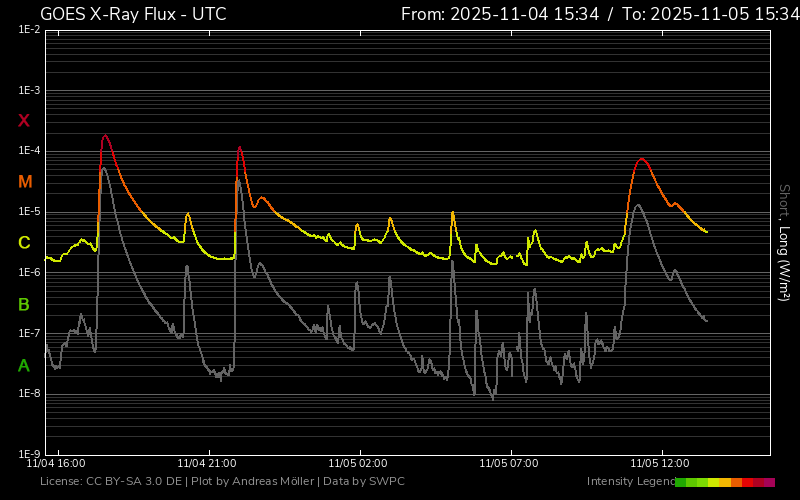Select the 11/05 02:00 time axis label
This screenshot has width=800, height=500.
[357, 464]
